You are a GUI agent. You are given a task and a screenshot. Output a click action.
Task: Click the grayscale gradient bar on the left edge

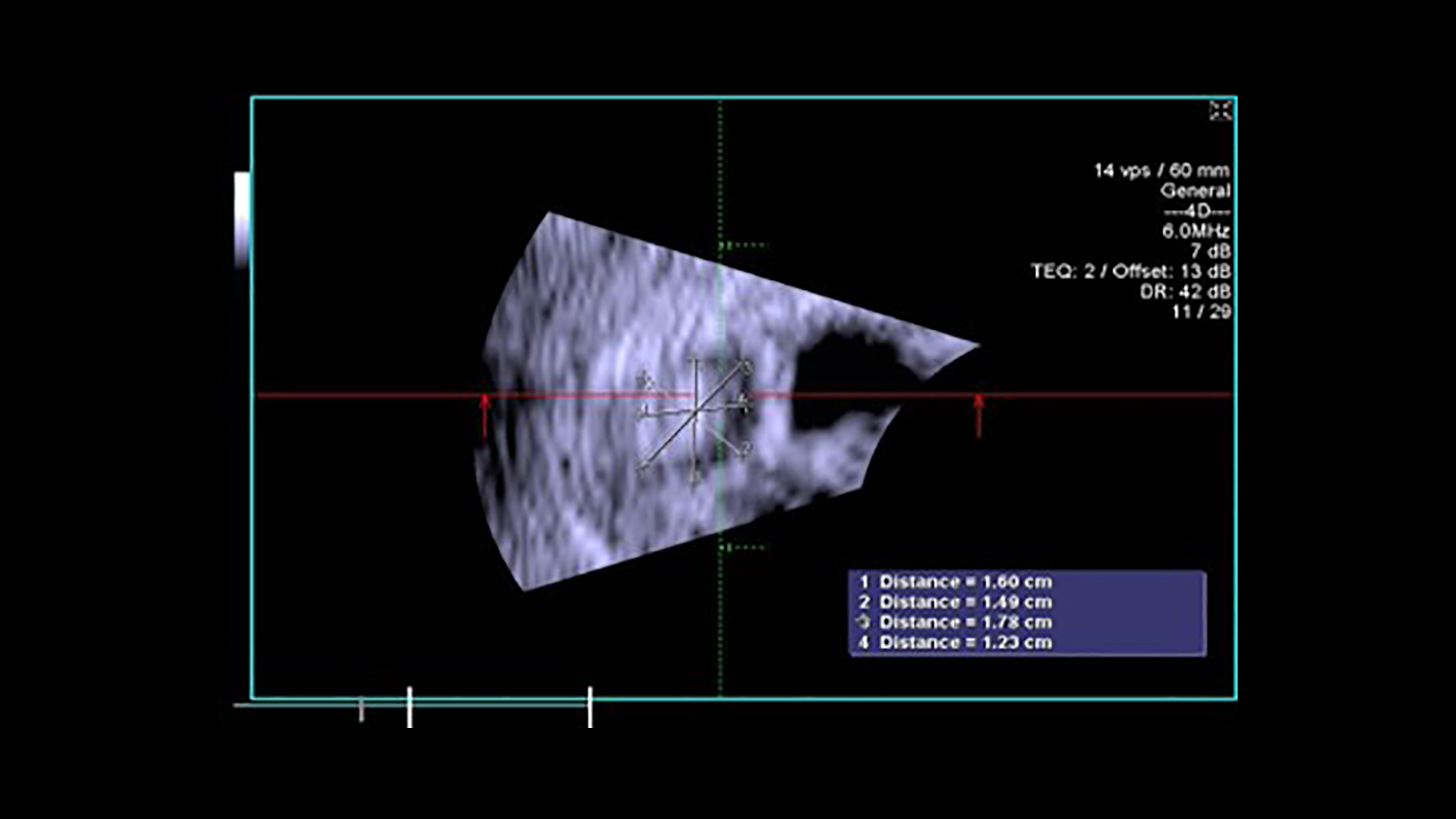tap(242, 220)
